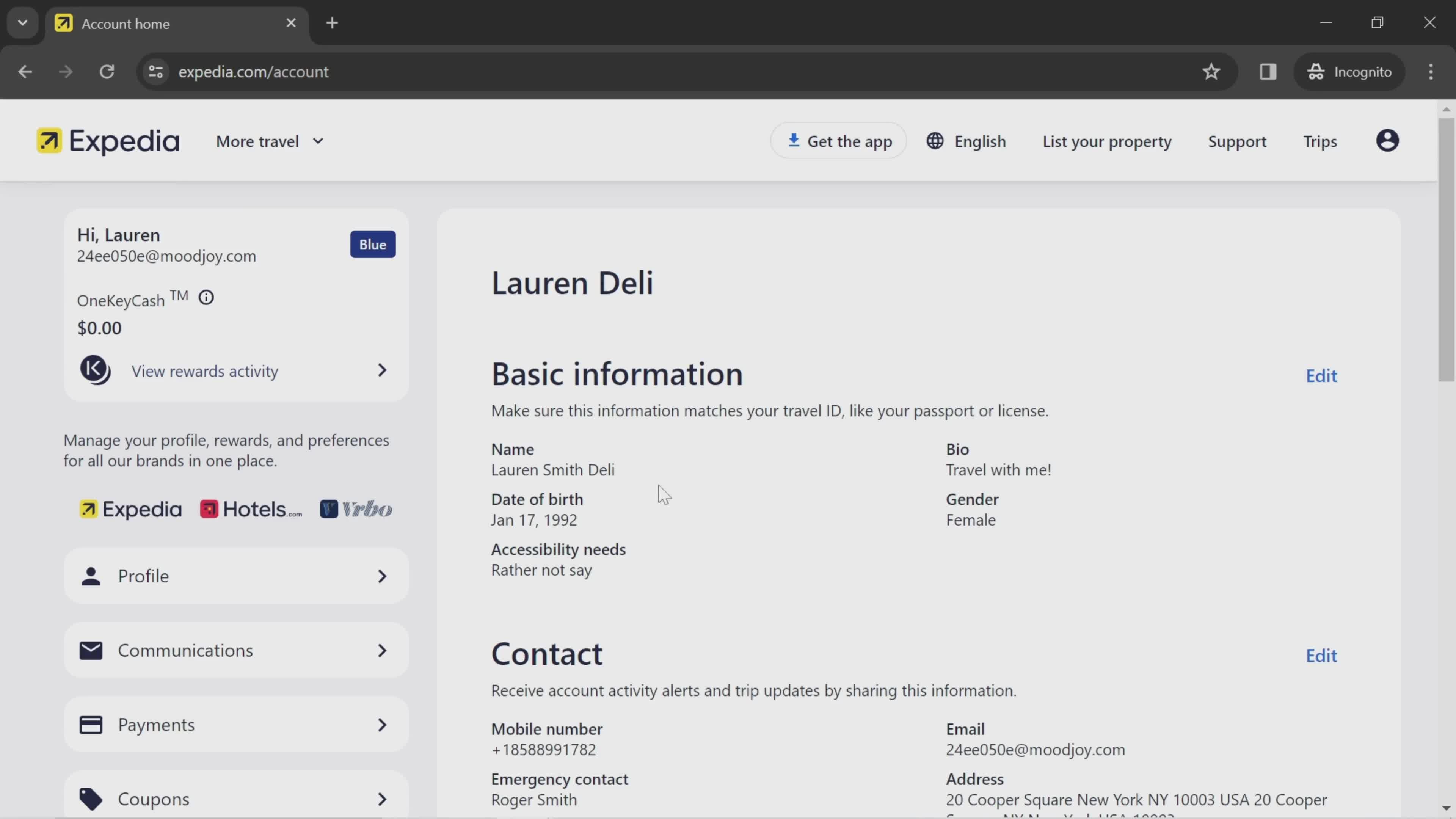Click the bio text Travel with me!

tap(998, 470)
